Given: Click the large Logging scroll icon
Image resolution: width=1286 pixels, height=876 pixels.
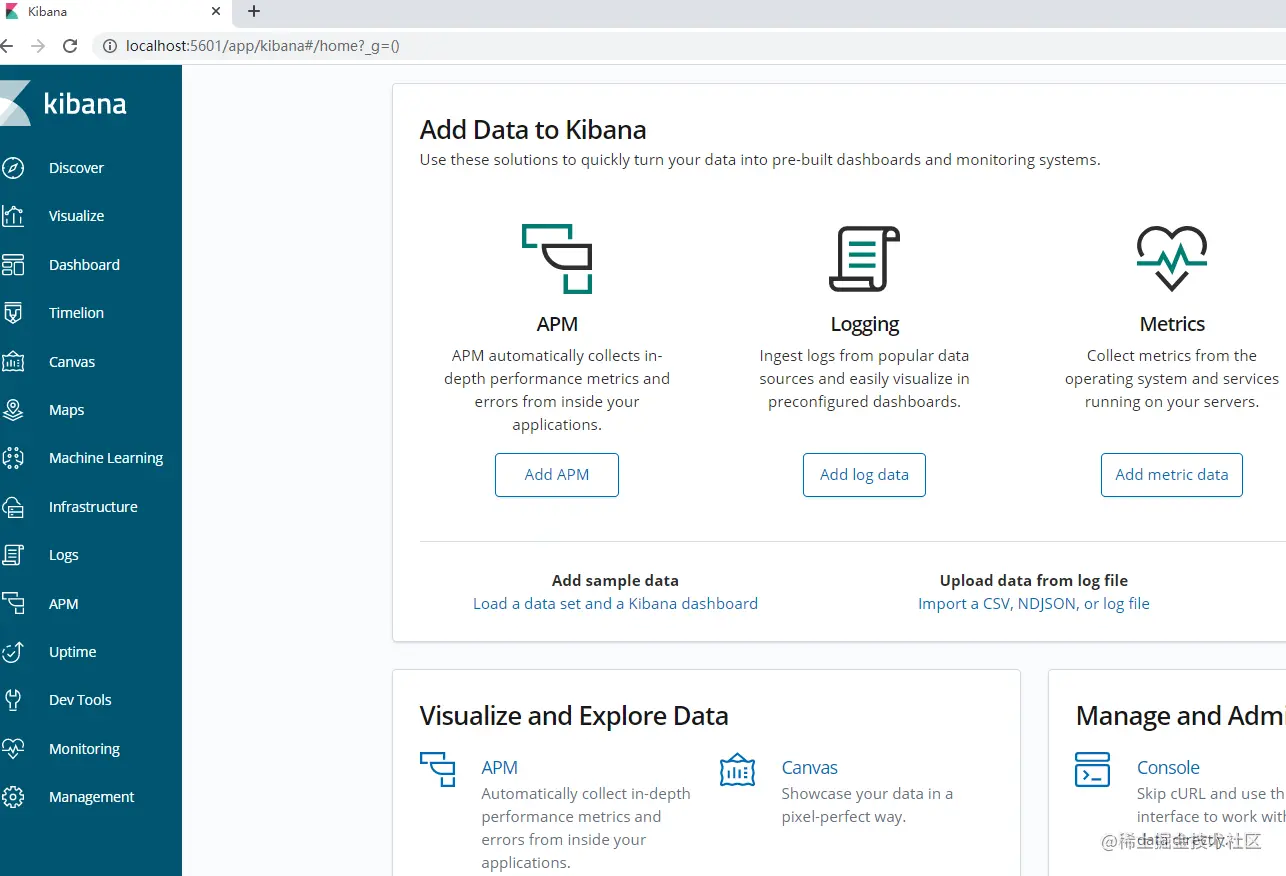Looking at the screenshot, I should coord(865,259).
